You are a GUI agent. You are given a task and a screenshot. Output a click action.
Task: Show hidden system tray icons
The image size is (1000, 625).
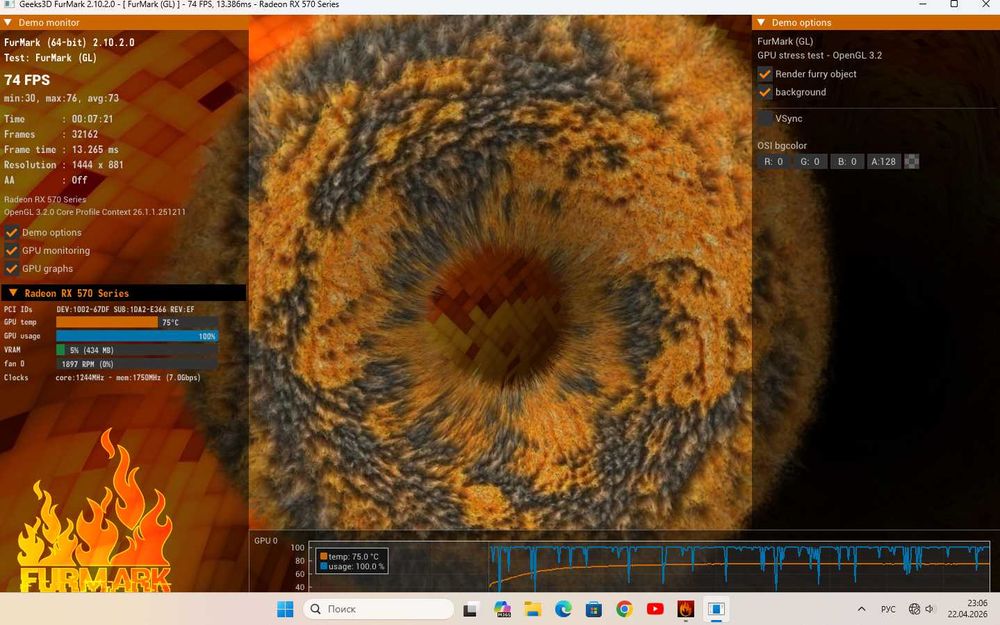pyautogui.click(x=862, y=608)
